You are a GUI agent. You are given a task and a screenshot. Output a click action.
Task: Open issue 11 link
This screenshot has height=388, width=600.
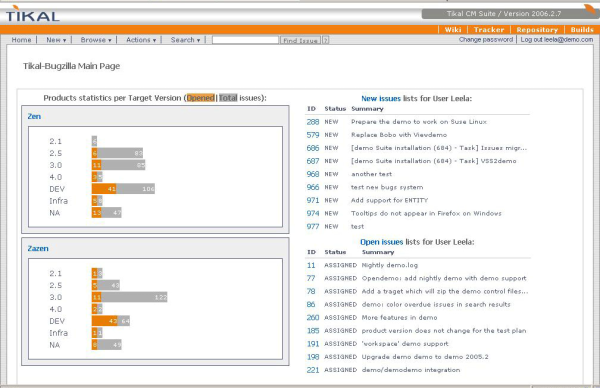click(311, 265)
